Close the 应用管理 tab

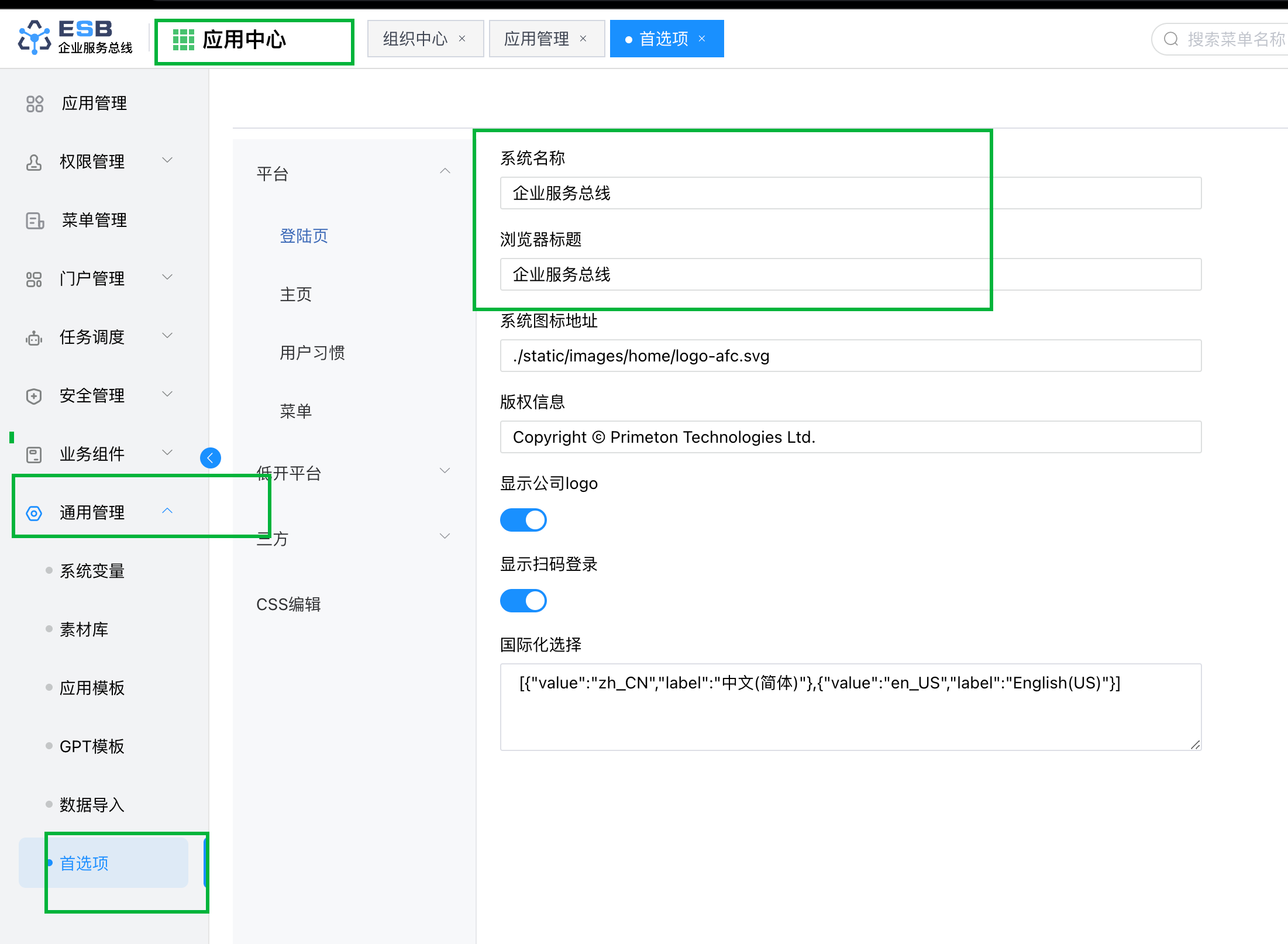coord(583,39)
